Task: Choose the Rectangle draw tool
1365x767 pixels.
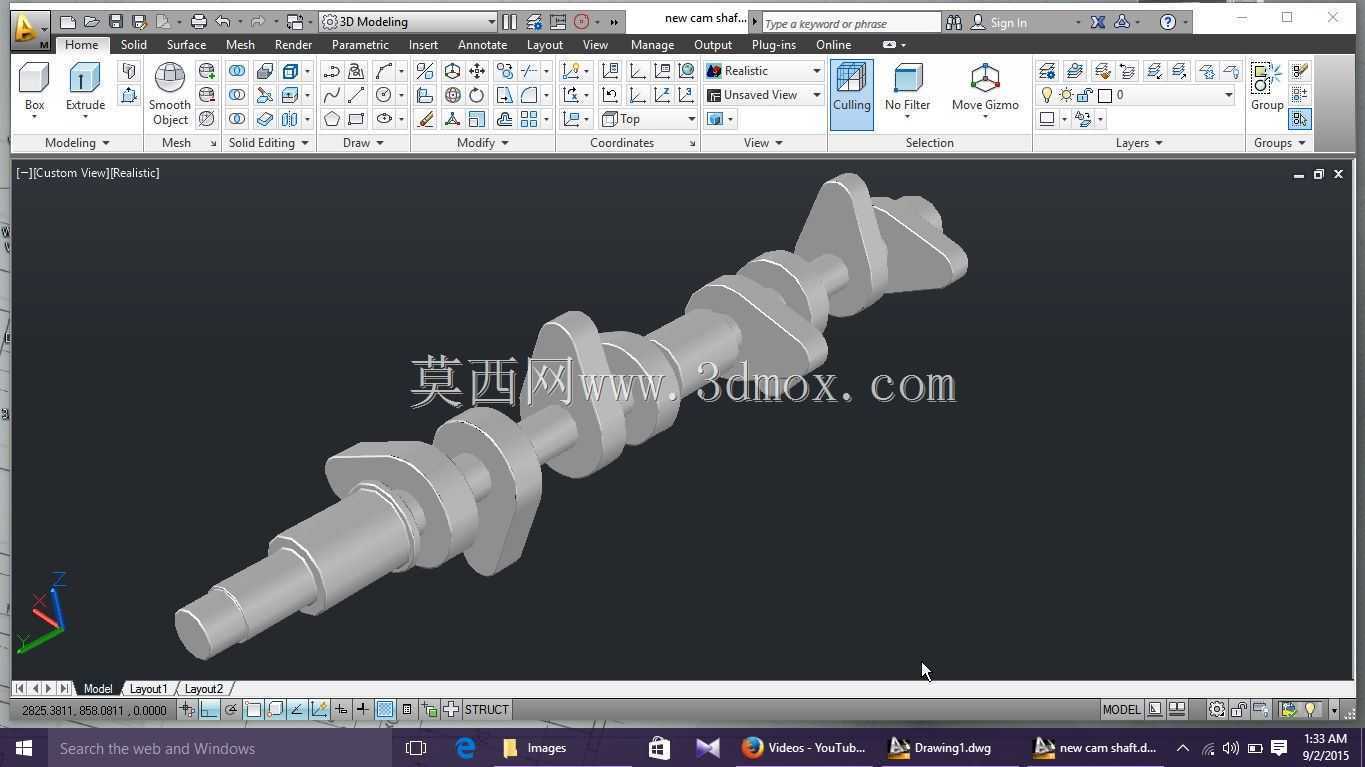Action: (x=356, y=119)
